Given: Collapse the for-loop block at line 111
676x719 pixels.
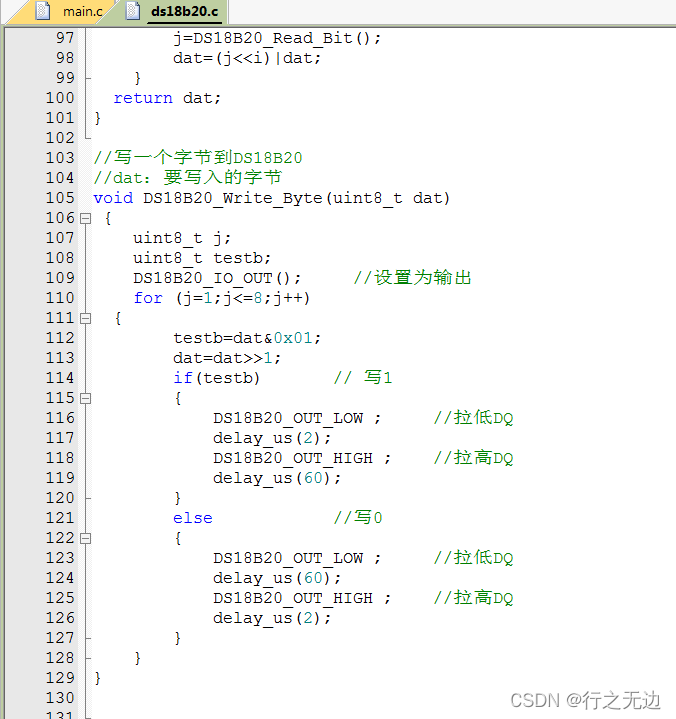Looking at the screenshot, I should 85,319.
